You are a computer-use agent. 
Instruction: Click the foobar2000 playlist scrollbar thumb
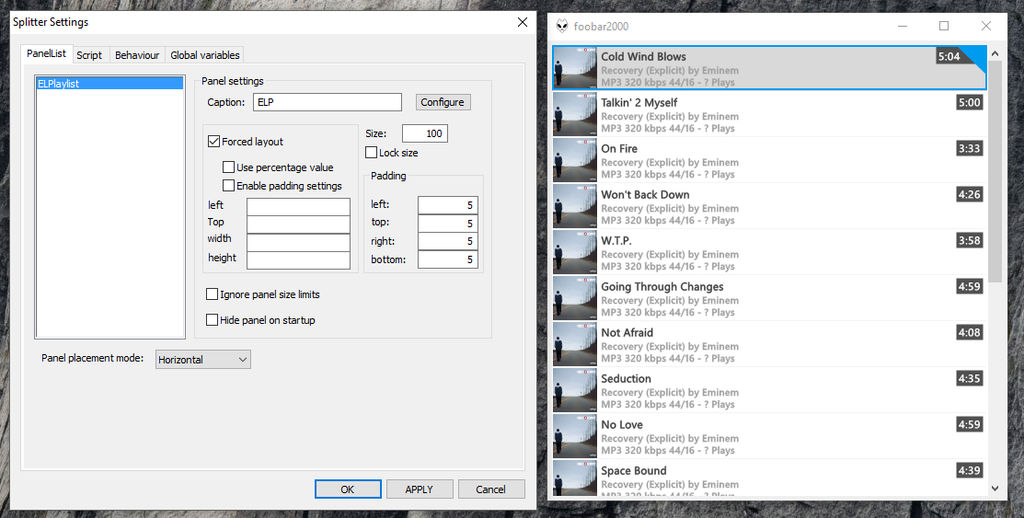coord(995,173)
